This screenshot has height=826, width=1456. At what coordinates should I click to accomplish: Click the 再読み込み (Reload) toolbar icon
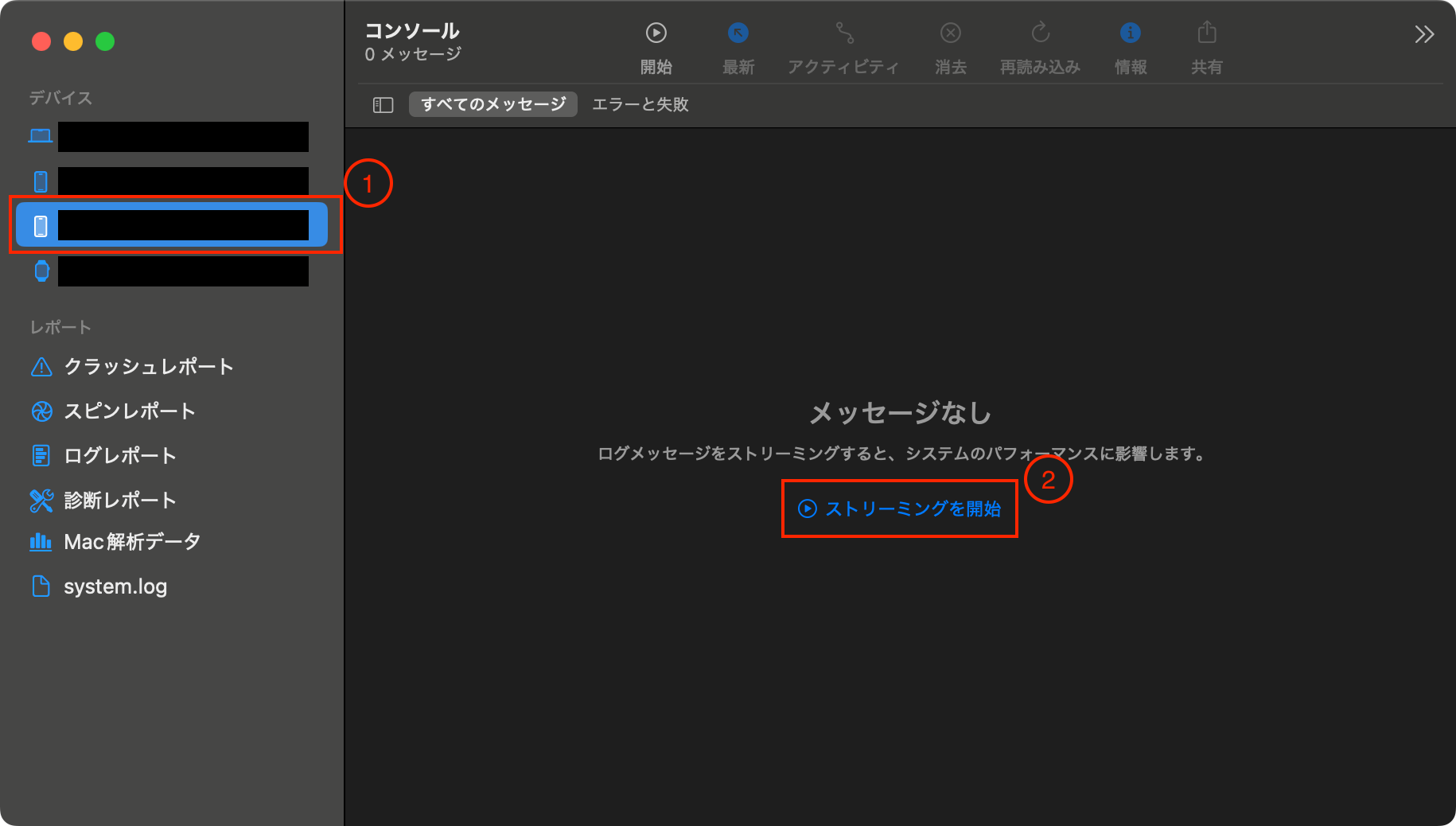1040,33
